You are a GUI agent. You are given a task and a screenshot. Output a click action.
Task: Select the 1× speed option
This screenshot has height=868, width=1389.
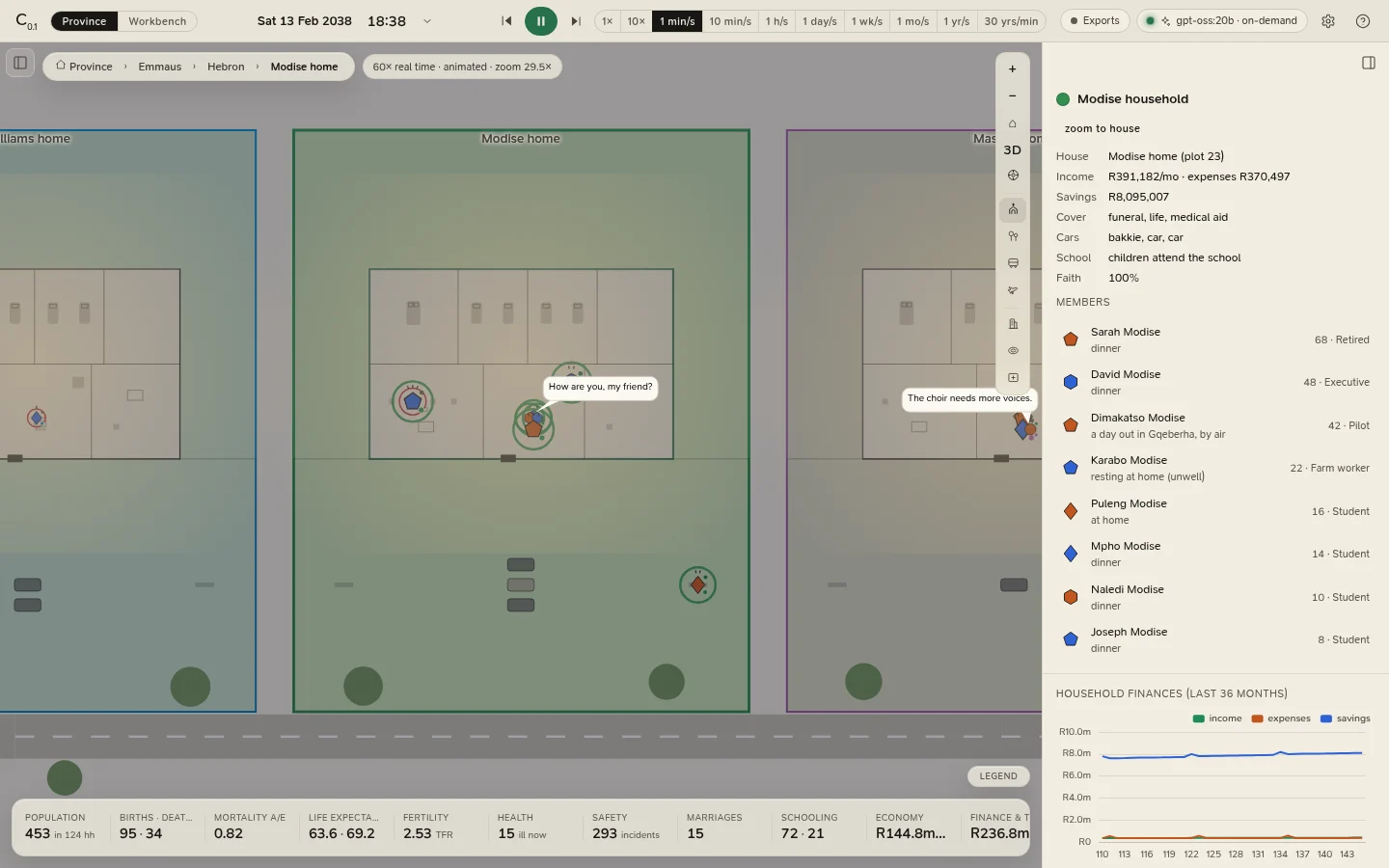coord(608,21)
